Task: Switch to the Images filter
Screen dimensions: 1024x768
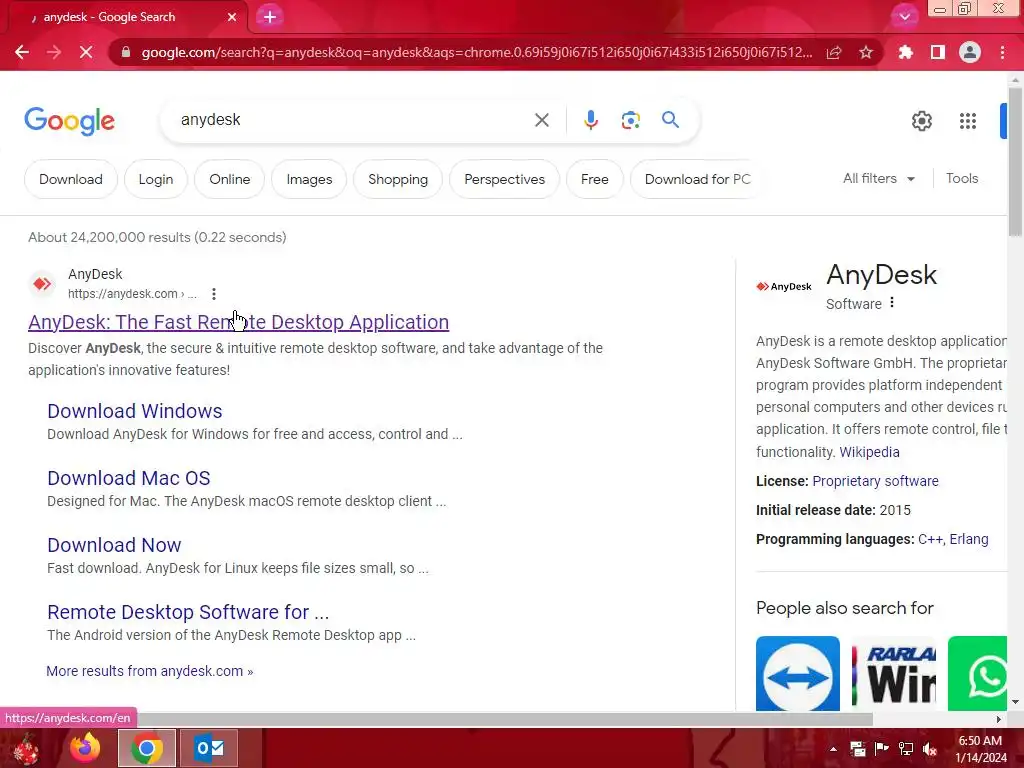Action: click(x=309, y=179)
